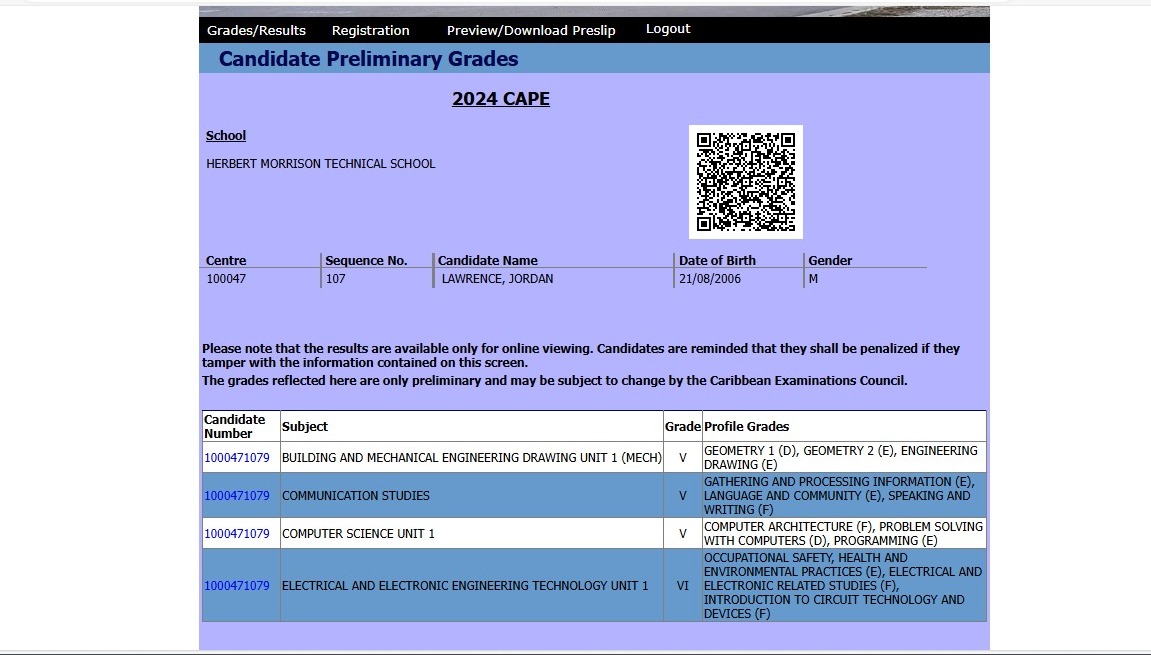Click the notice about results available only online

click(581, 355)
